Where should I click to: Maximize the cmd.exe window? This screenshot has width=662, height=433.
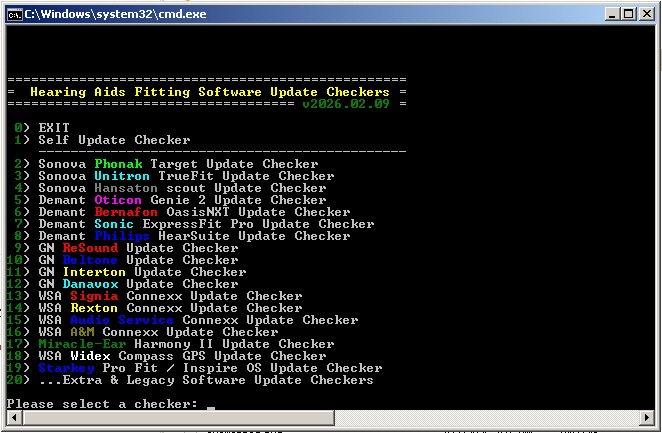click(629, 14)
